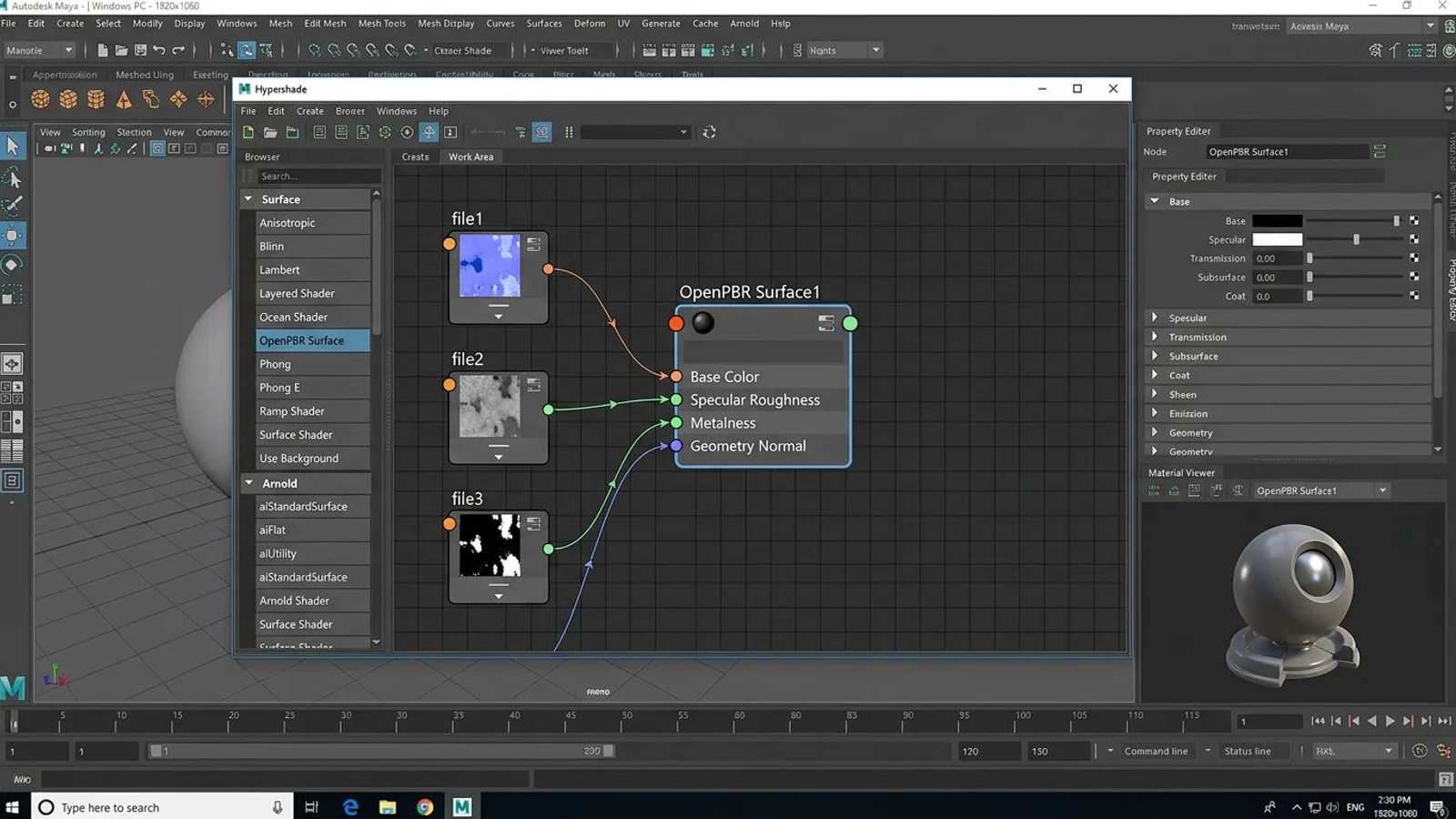
Task: Click the polygon sphere shelf icon
Action: [40, 99]
